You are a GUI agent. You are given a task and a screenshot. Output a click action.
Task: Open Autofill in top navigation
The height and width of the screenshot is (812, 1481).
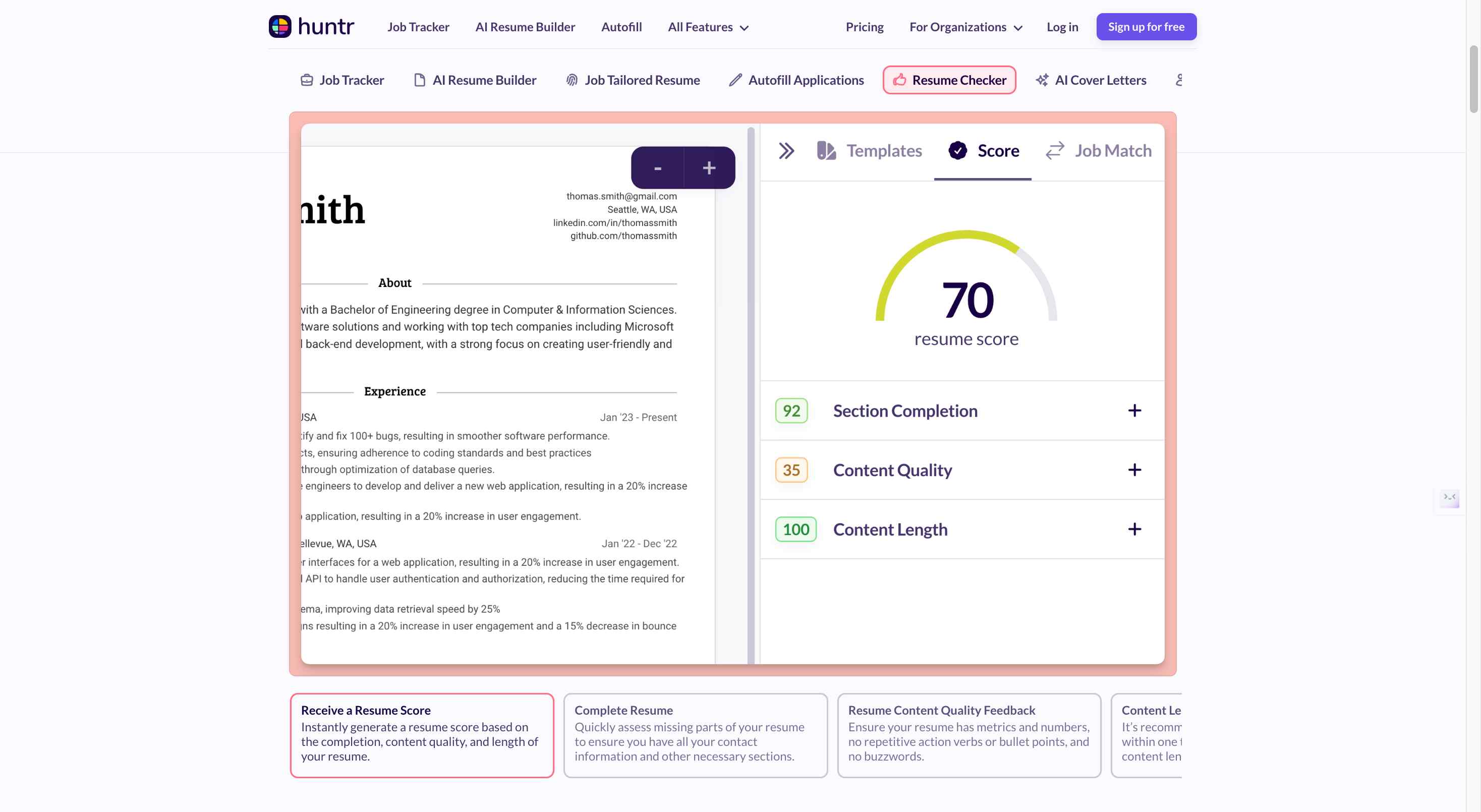(621, 27)
